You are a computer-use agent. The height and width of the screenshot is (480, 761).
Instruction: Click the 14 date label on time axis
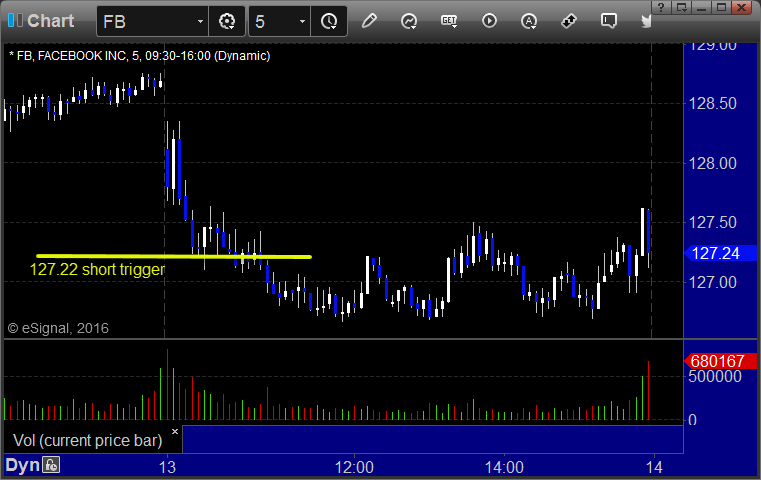654,467
